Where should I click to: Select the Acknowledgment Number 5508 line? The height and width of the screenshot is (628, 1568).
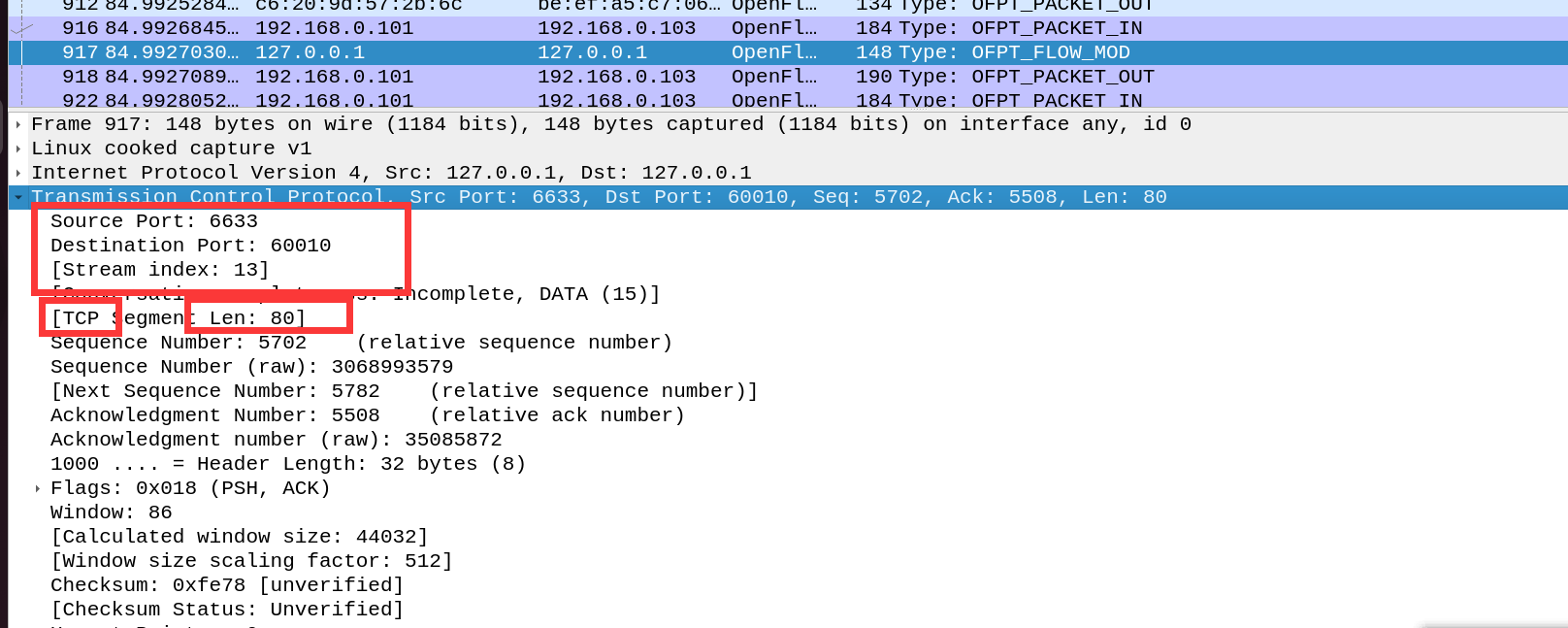point(215,415)
